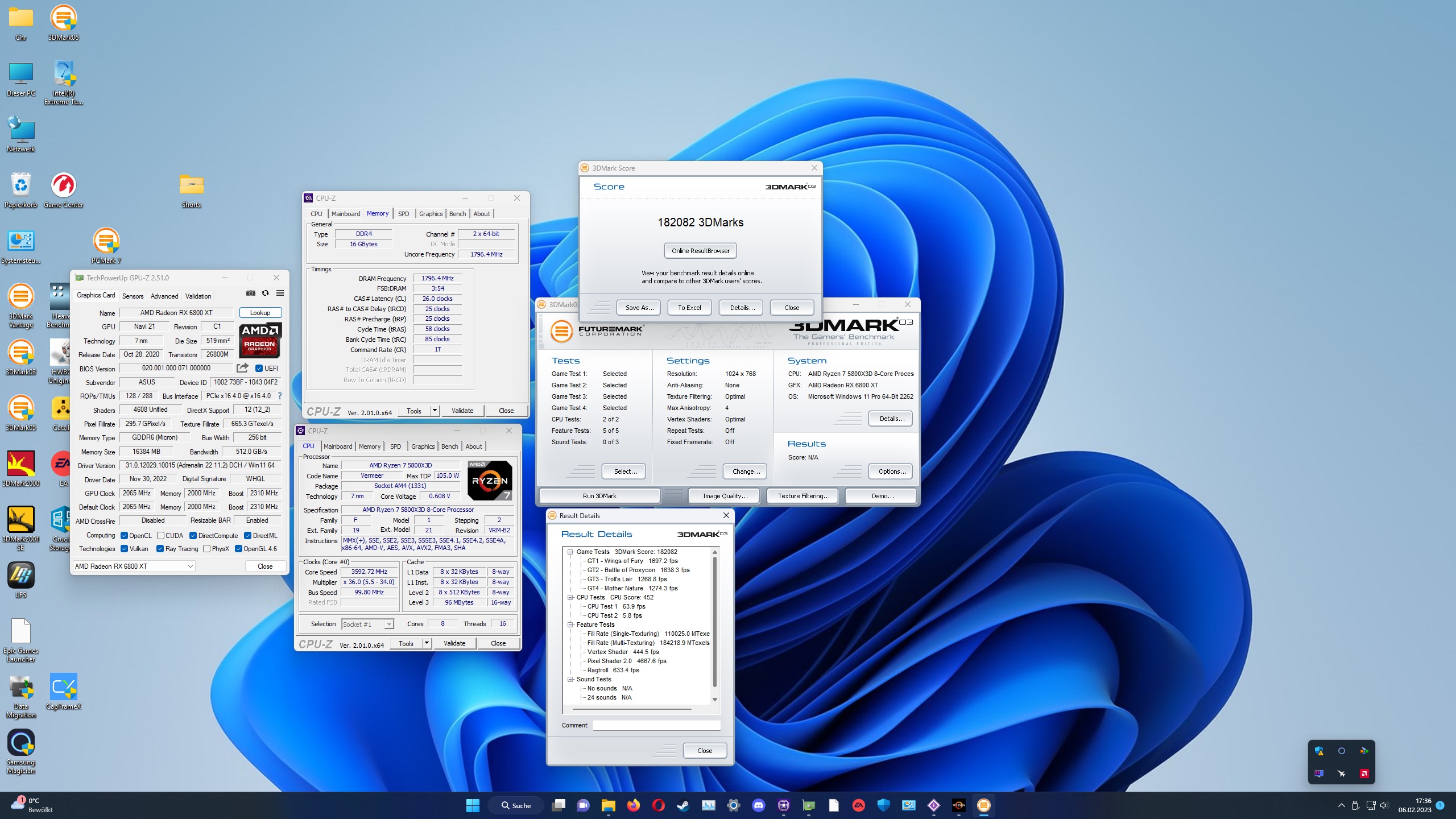
Task: Click the Windows Start button
Action: tap(473, 805)
